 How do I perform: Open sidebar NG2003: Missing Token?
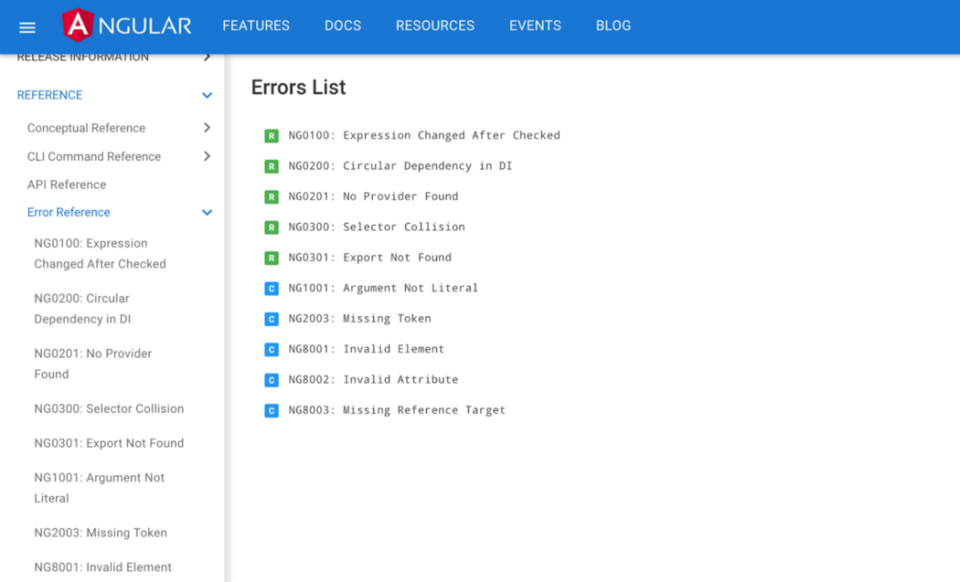pos(100,533)
